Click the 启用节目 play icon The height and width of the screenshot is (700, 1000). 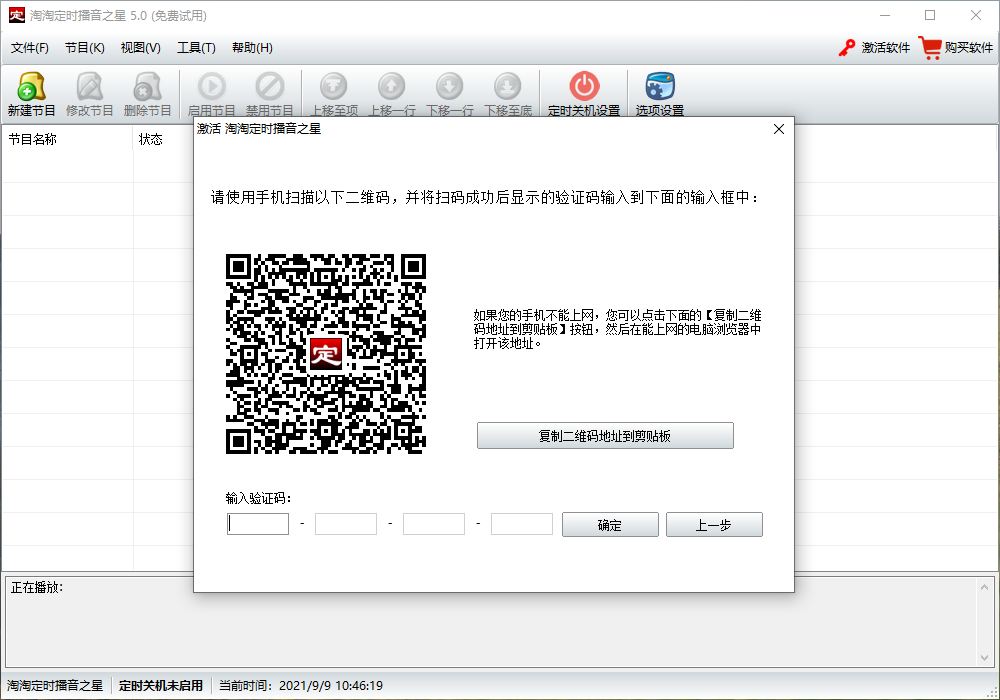212,87
